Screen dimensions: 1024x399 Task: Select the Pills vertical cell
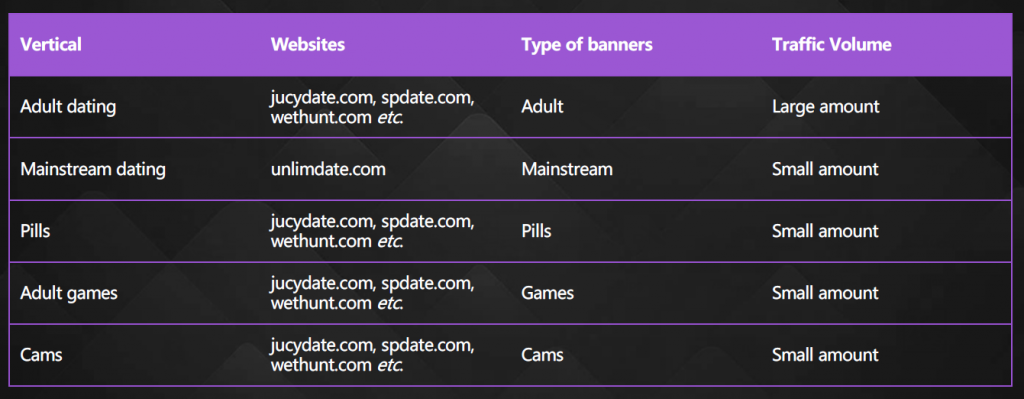(x=35, y=231)
